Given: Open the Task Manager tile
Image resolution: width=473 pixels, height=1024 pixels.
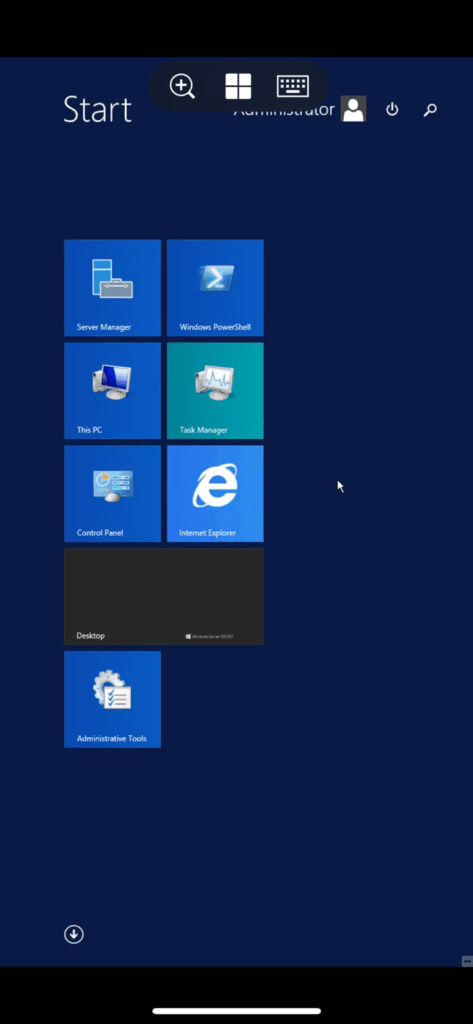Looking at the screenshot, I should coord(215,391).
